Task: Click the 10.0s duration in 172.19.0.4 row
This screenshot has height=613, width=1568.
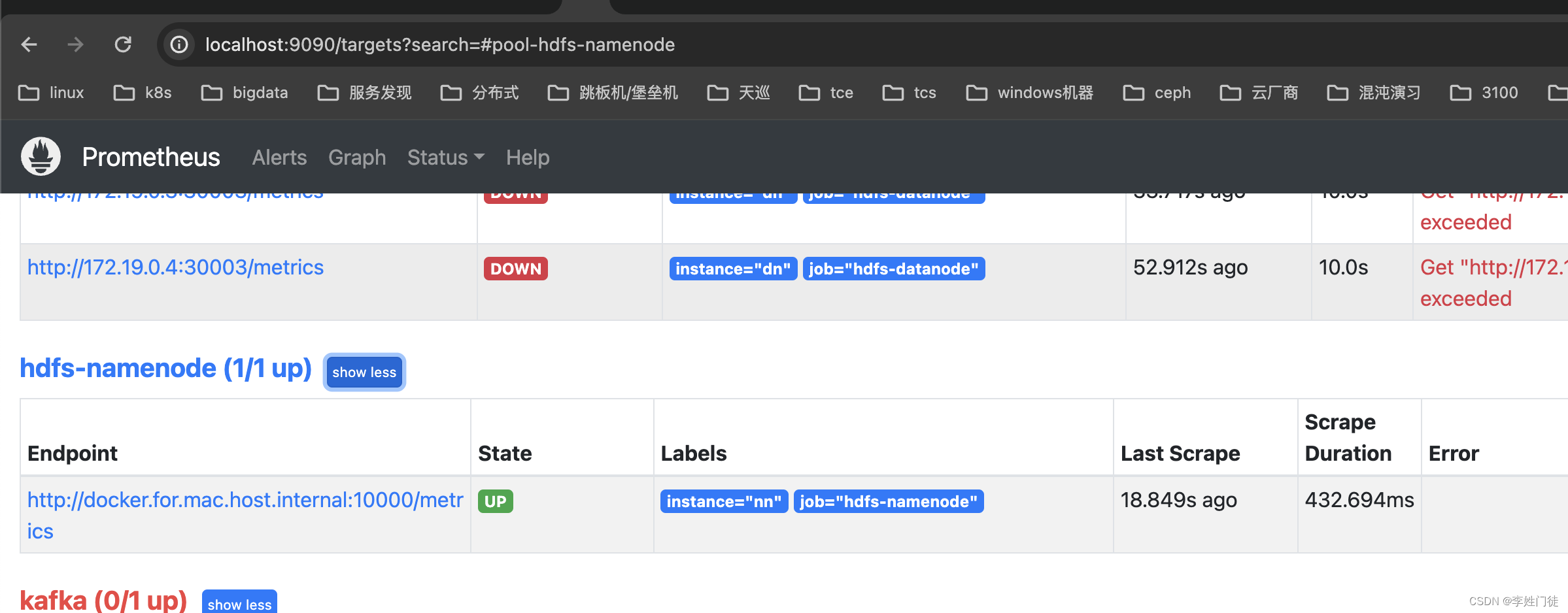Action: pyautogui.click(x=1343, y=267)
